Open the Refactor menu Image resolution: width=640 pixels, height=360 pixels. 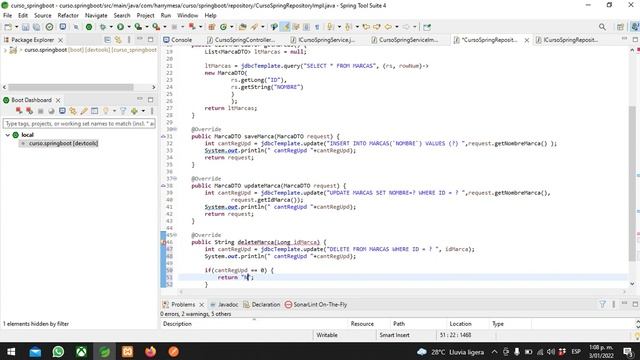click(68, 16)
